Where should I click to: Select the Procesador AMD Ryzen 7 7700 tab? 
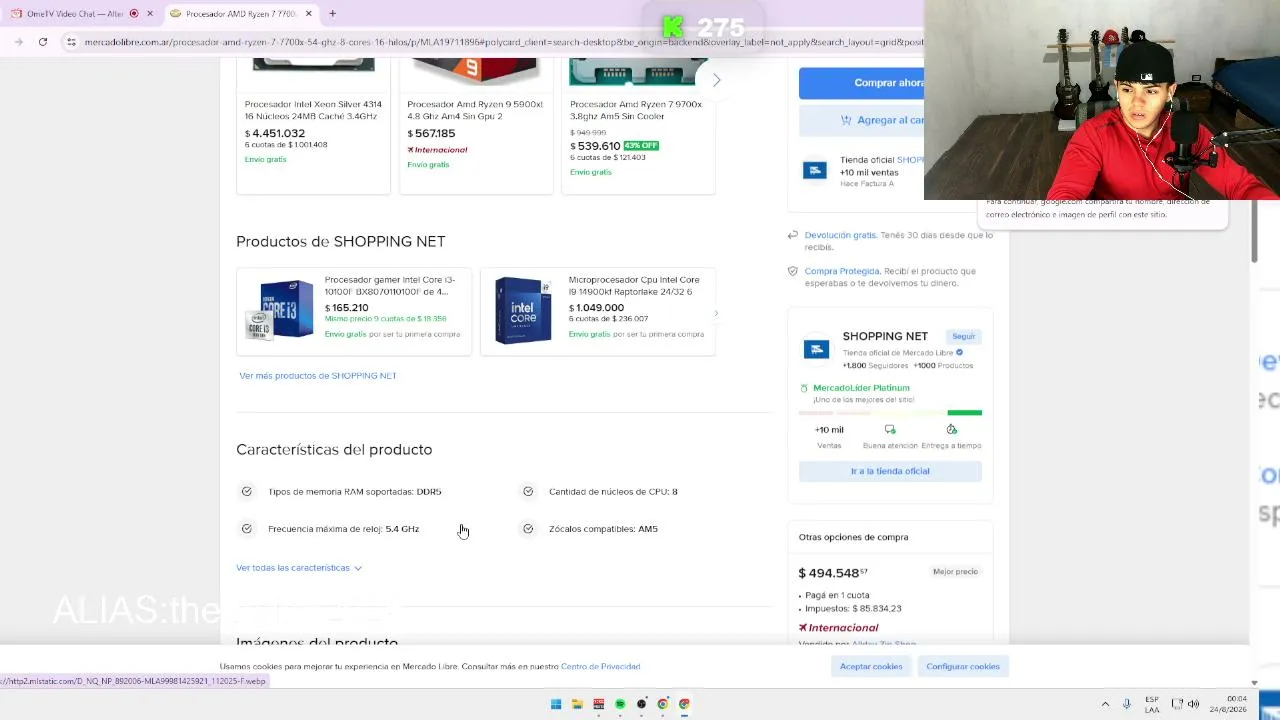coord(240,14)
